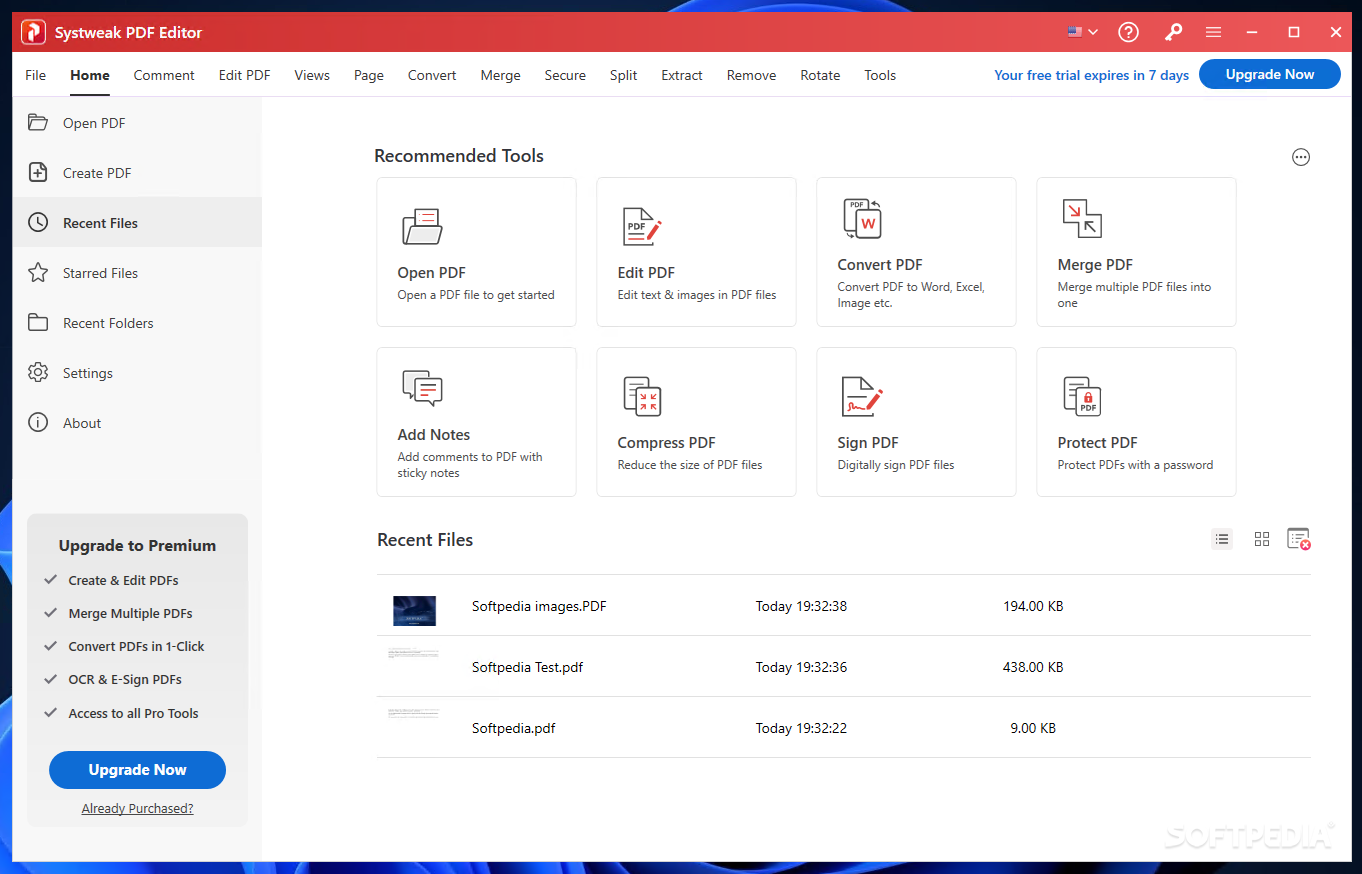Screen dimensions: 1362x874
Task: Switch to the Page tab
Action: 369,75
